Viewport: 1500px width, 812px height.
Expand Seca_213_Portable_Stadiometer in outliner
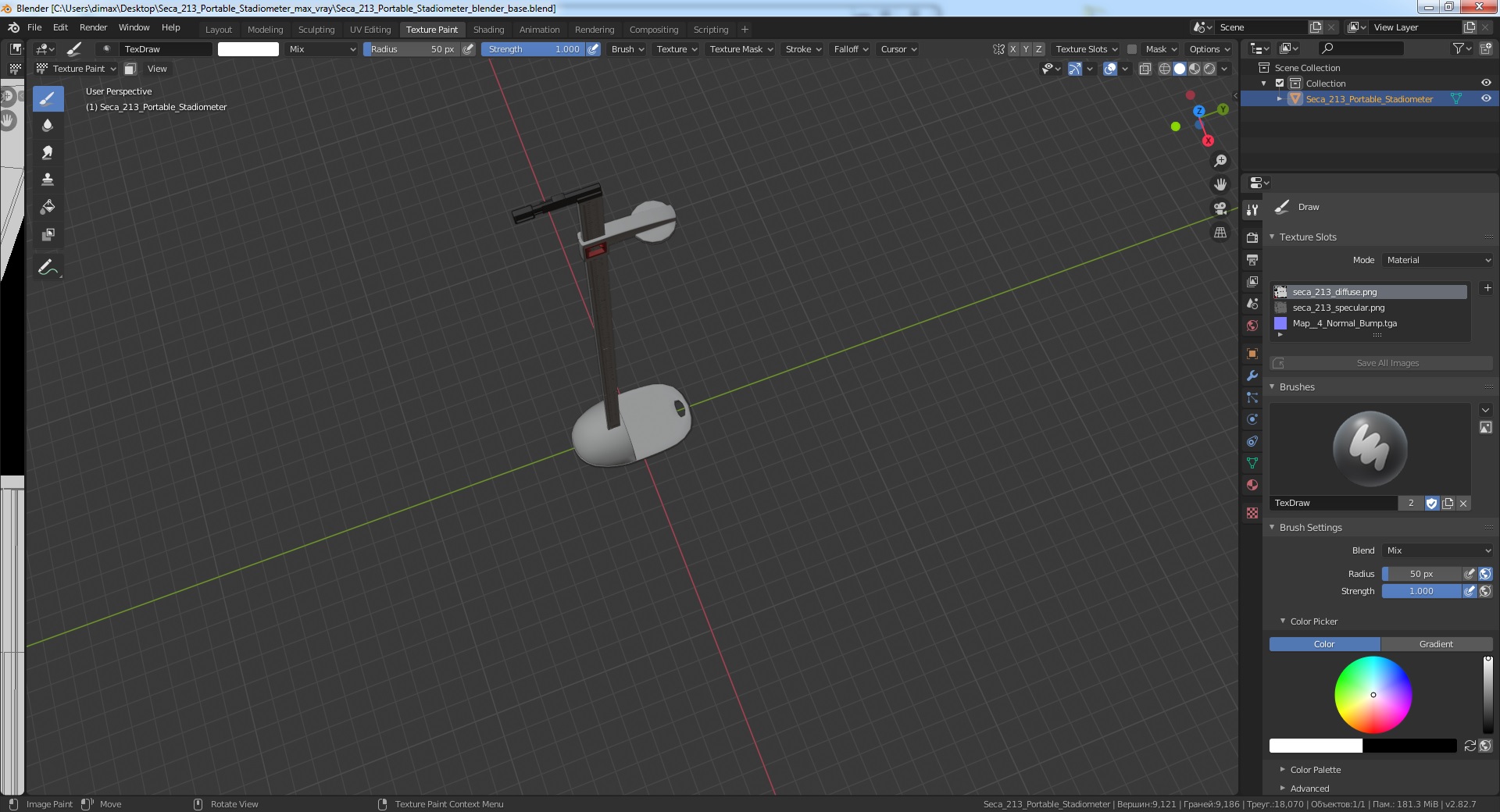click(x=1279, y=99)
